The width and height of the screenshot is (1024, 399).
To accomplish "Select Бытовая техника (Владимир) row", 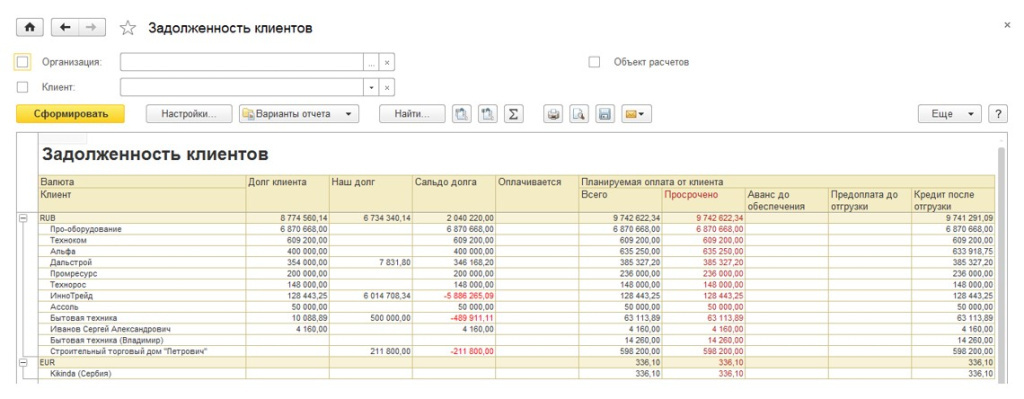I will coord(516,340).
